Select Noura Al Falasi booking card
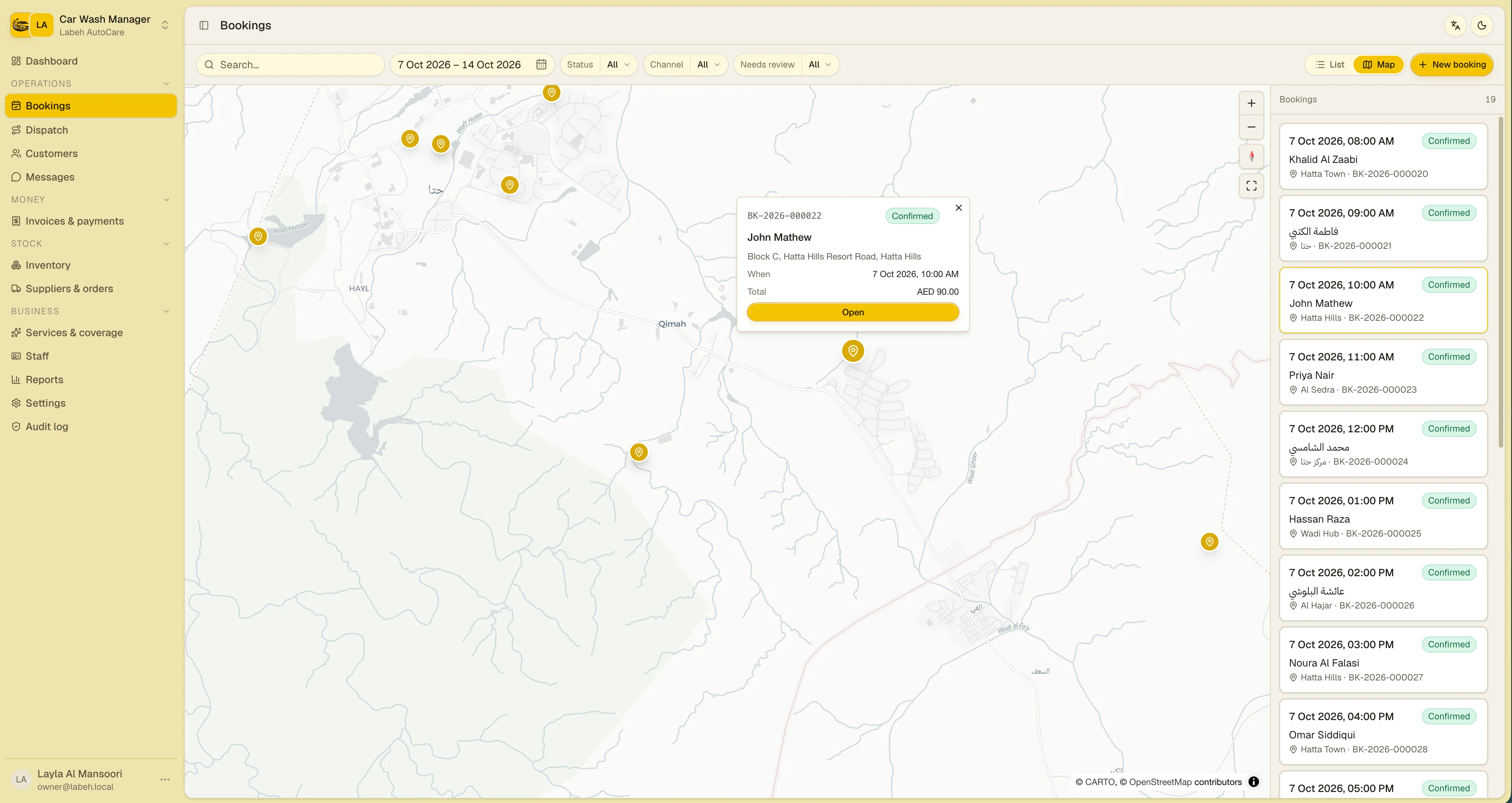The height and width of the screenshot is (803, 1512). point(1383,660)
